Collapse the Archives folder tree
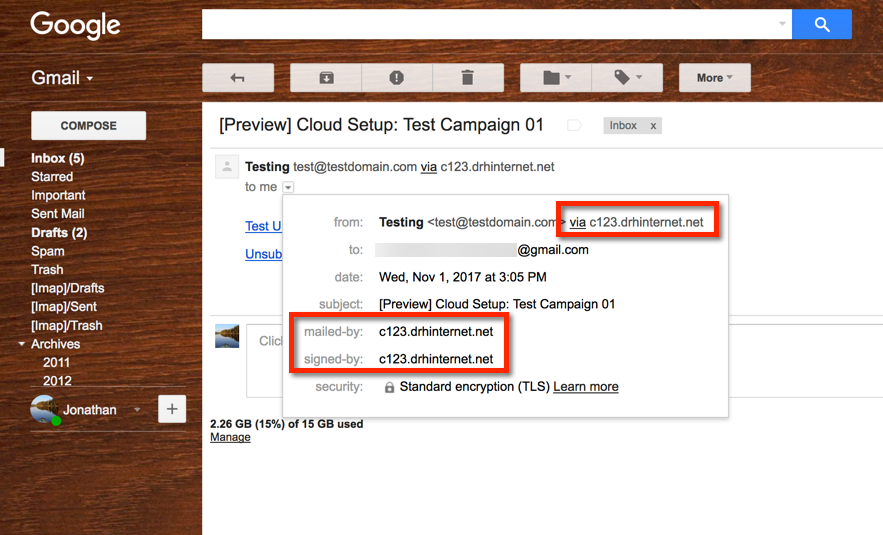883x535 pixels. [x=21, y=344]
